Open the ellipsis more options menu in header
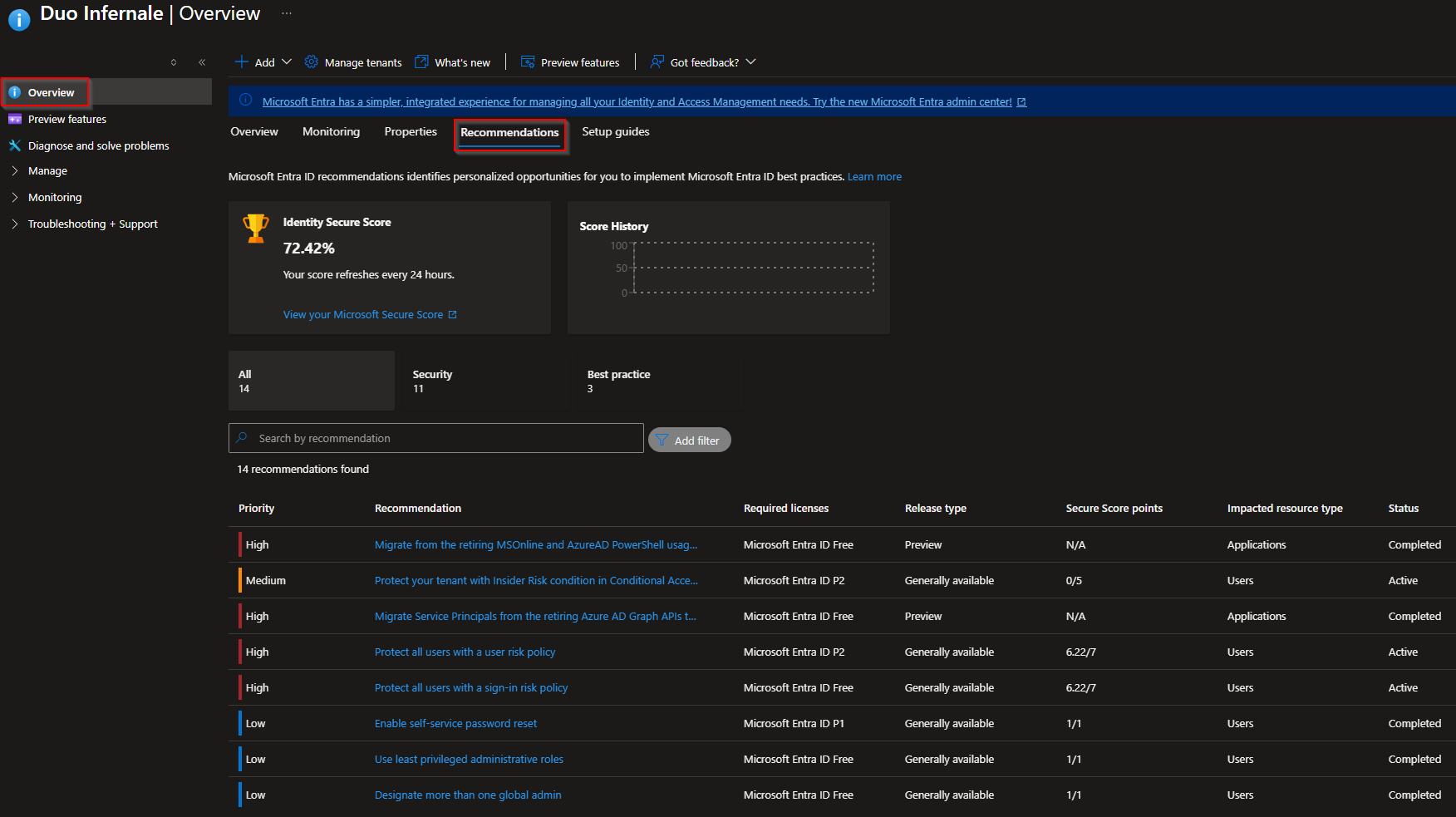 pyautogui.click(x=287, y=13)
